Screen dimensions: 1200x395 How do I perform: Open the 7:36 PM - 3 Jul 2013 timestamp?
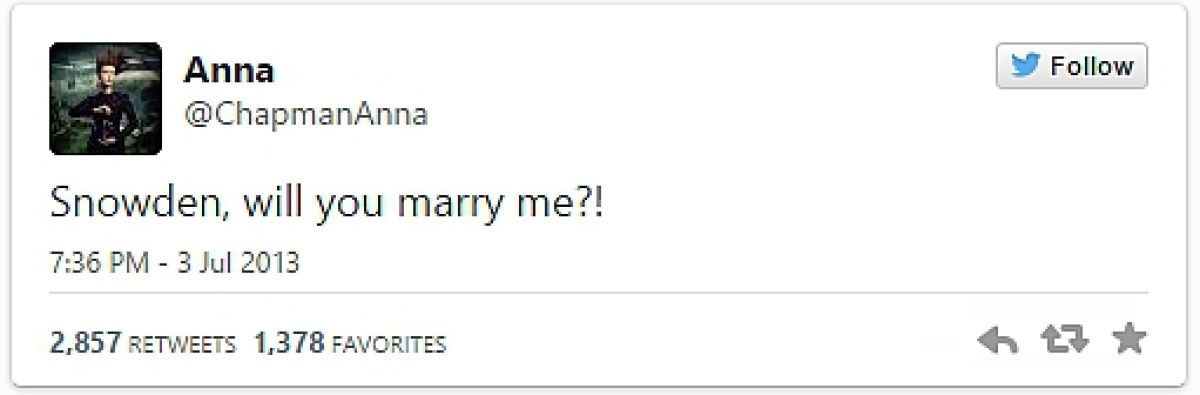(175, 265)
